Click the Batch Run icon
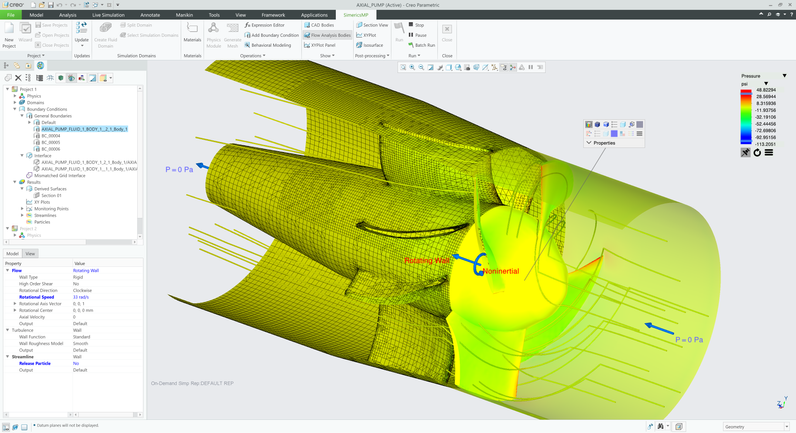796x433 pixels. [421, 45]
